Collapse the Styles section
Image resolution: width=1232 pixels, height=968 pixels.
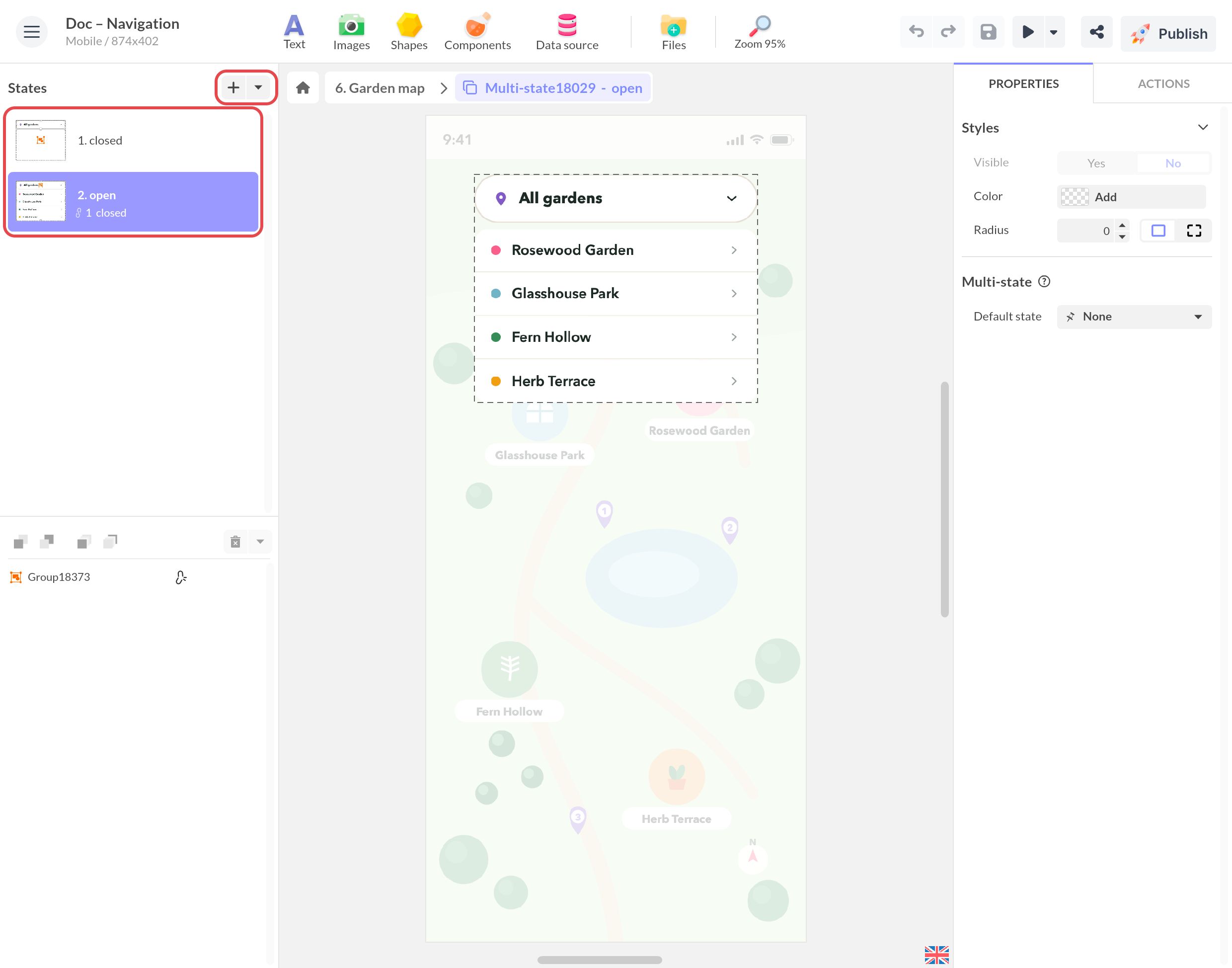click(1203, 127)
